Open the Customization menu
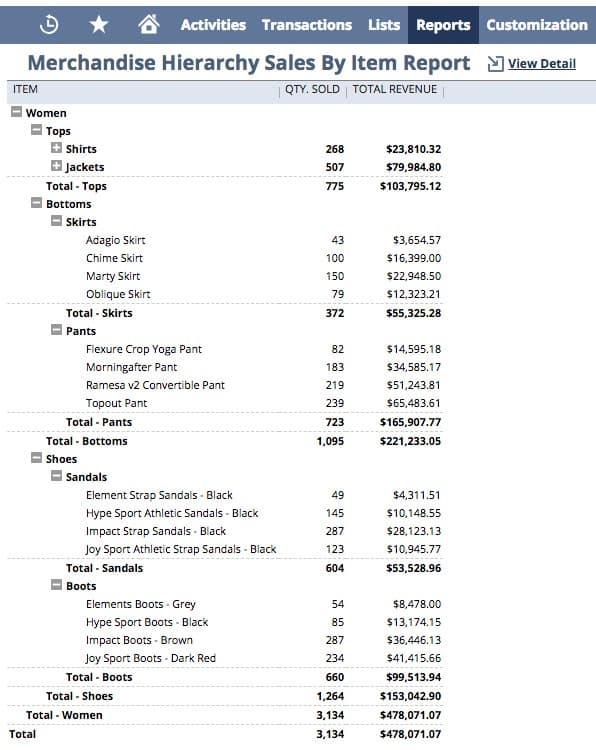The height and width of the screenshot is (750, 596). coord(537,25)
